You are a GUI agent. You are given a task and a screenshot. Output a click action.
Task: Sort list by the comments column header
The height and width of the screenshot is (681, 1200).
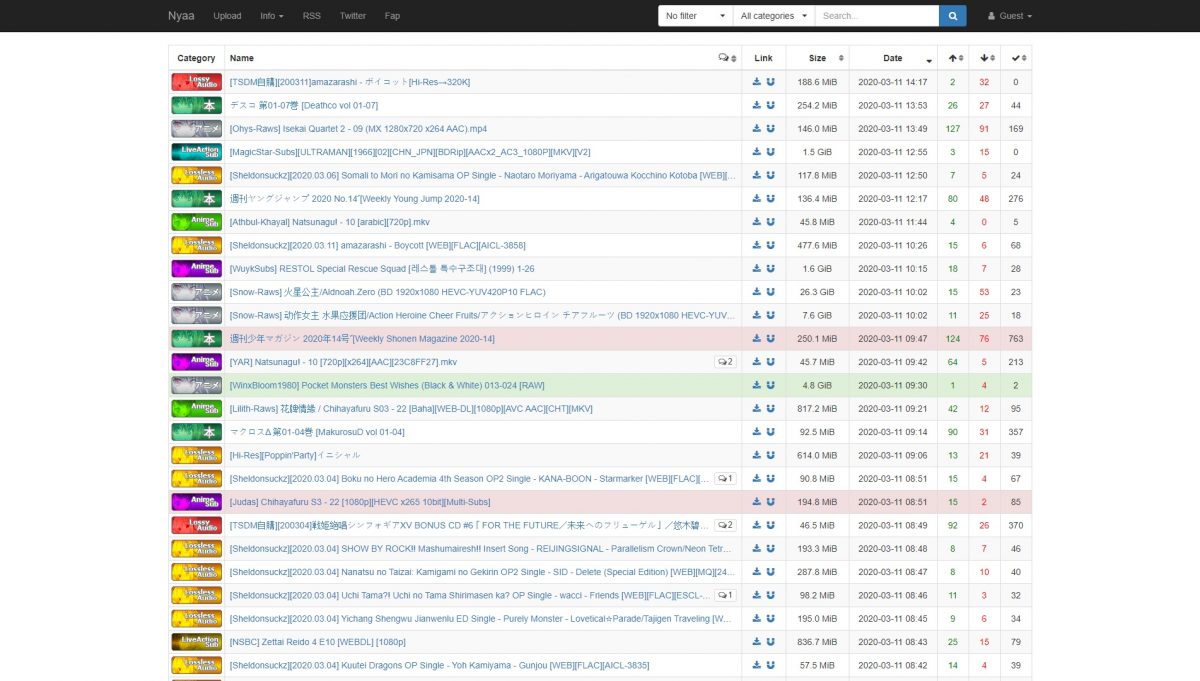coord(727,58)
